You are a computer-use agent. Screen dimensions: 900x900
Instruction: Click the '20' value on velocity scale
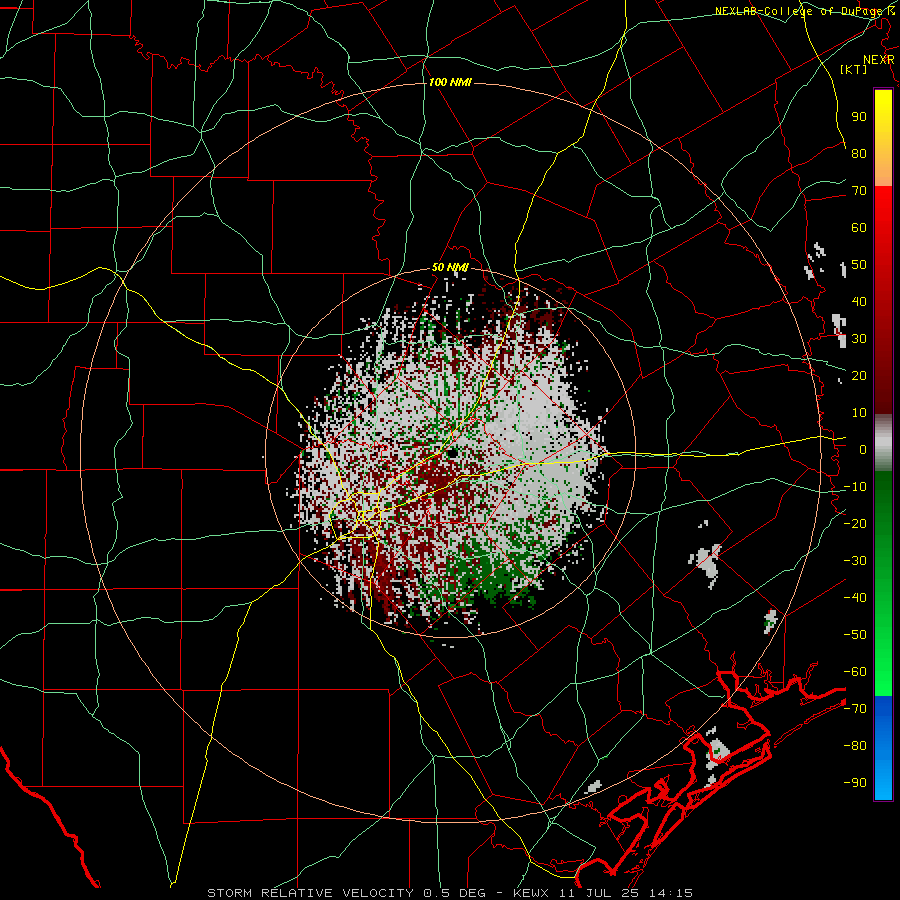click(x=859, y=375)
